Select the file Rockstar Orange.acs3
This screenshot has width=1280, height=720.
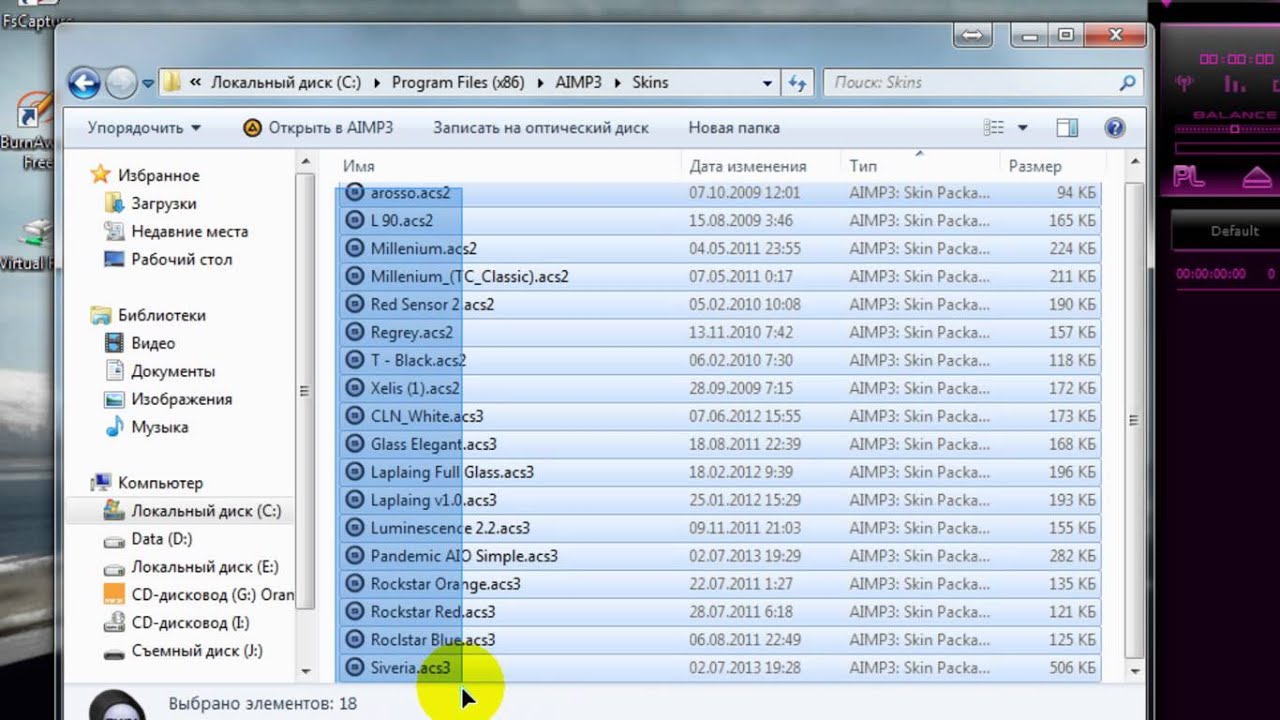tap(719, 584)
